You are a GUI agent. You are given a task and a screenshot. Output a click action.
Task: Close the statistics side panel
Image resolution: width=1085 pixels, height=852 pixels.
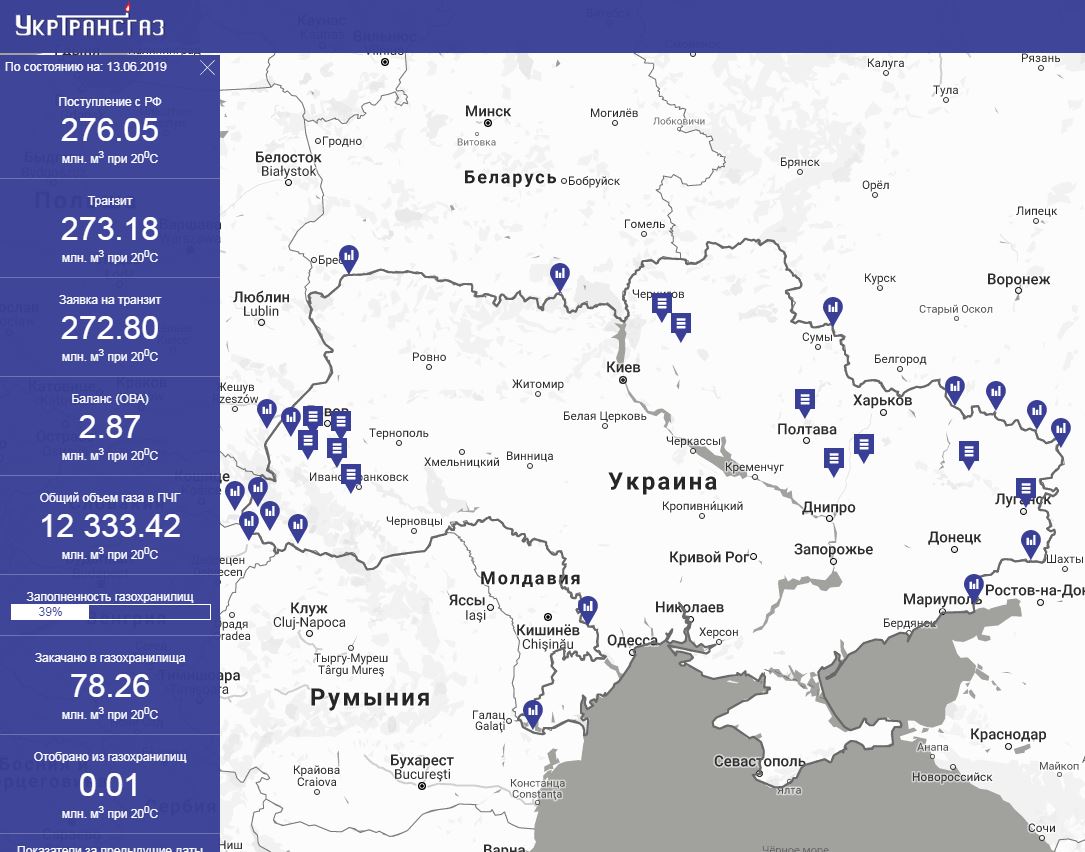point(207,68)
